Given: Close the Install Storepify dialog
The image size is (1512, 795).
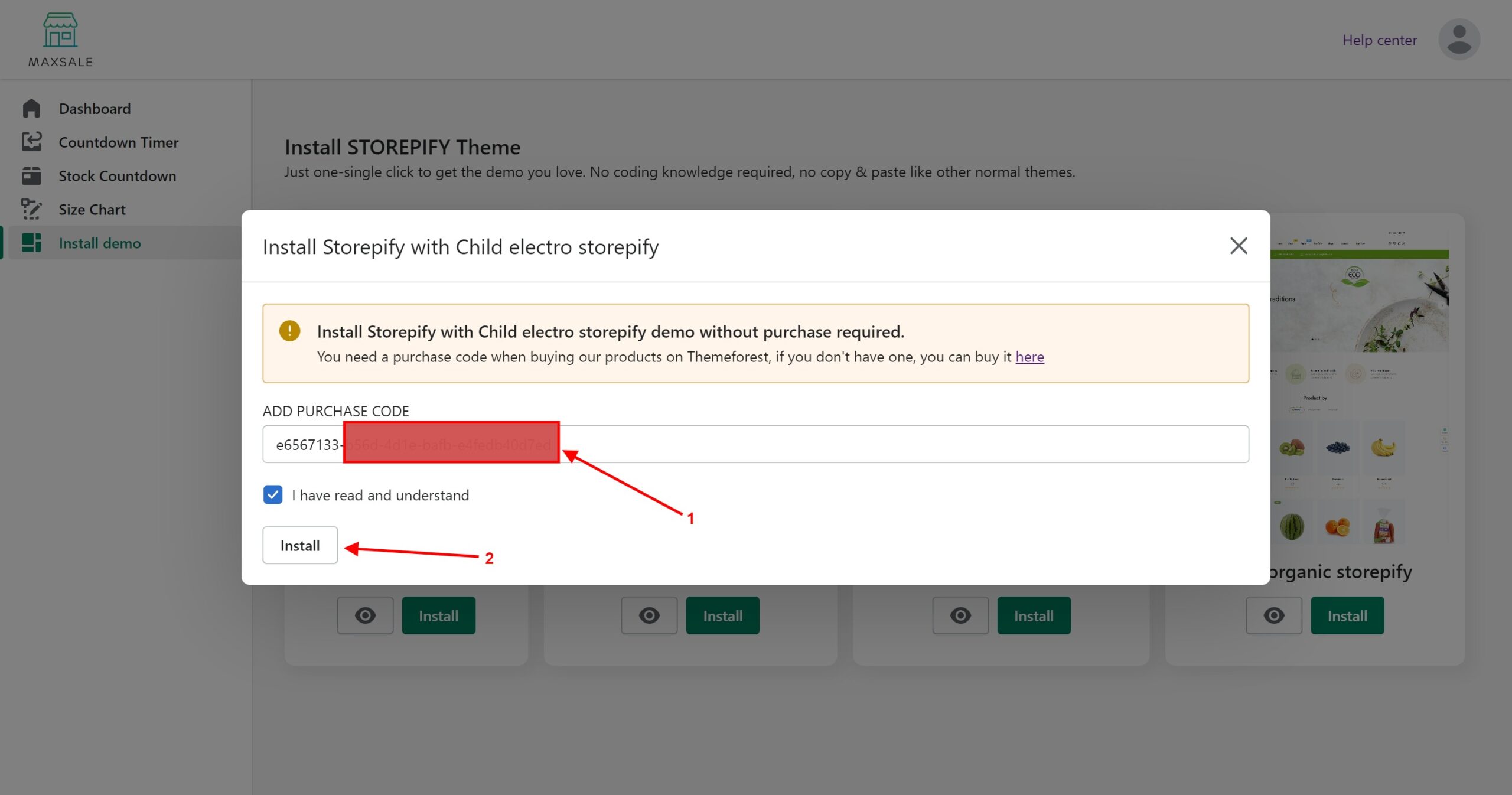Looking at the screenshot, I should [1239, 246].
